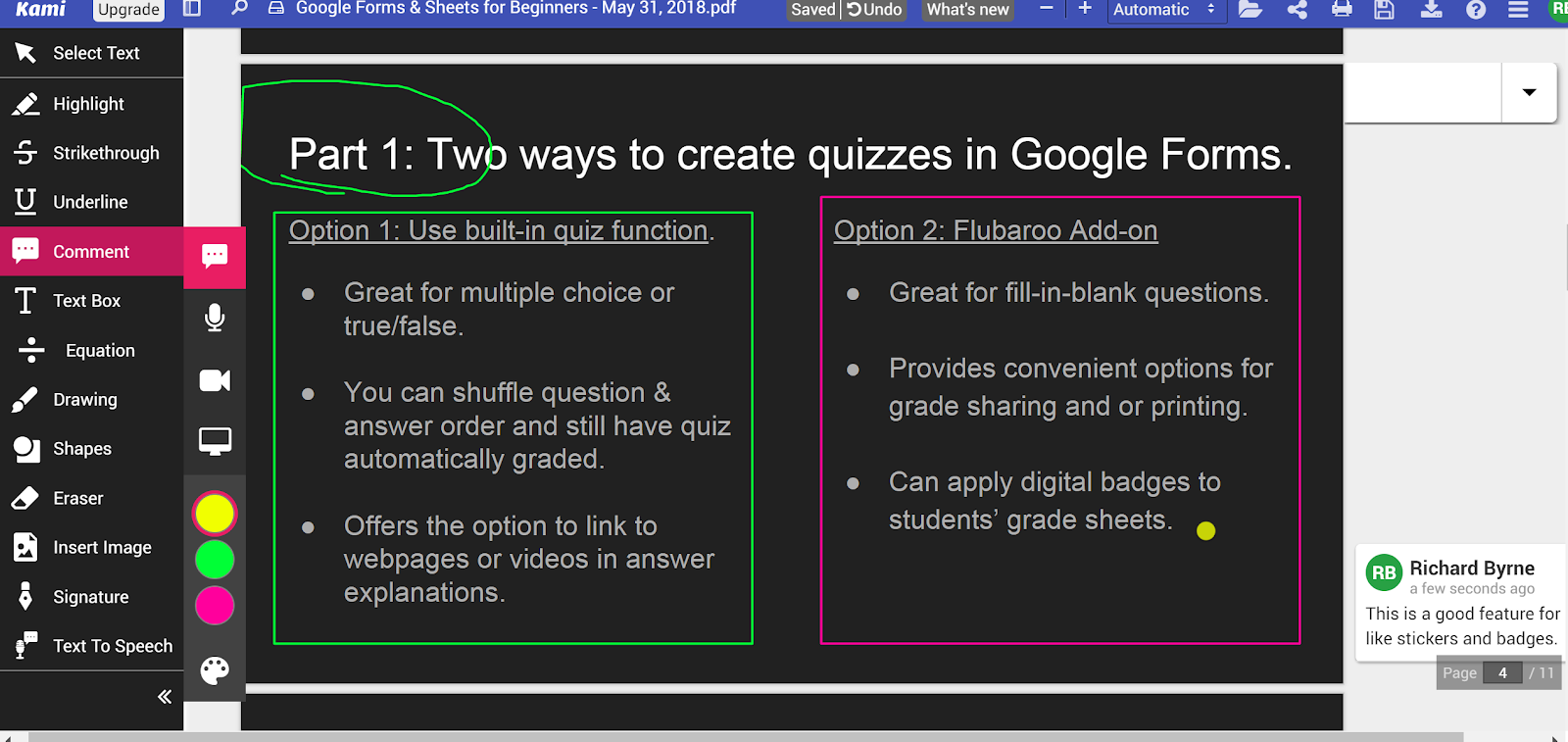Open the Shapes tool
Image resolution: width=1568 pixels, height=742 pixels.
tap(91, 449)
